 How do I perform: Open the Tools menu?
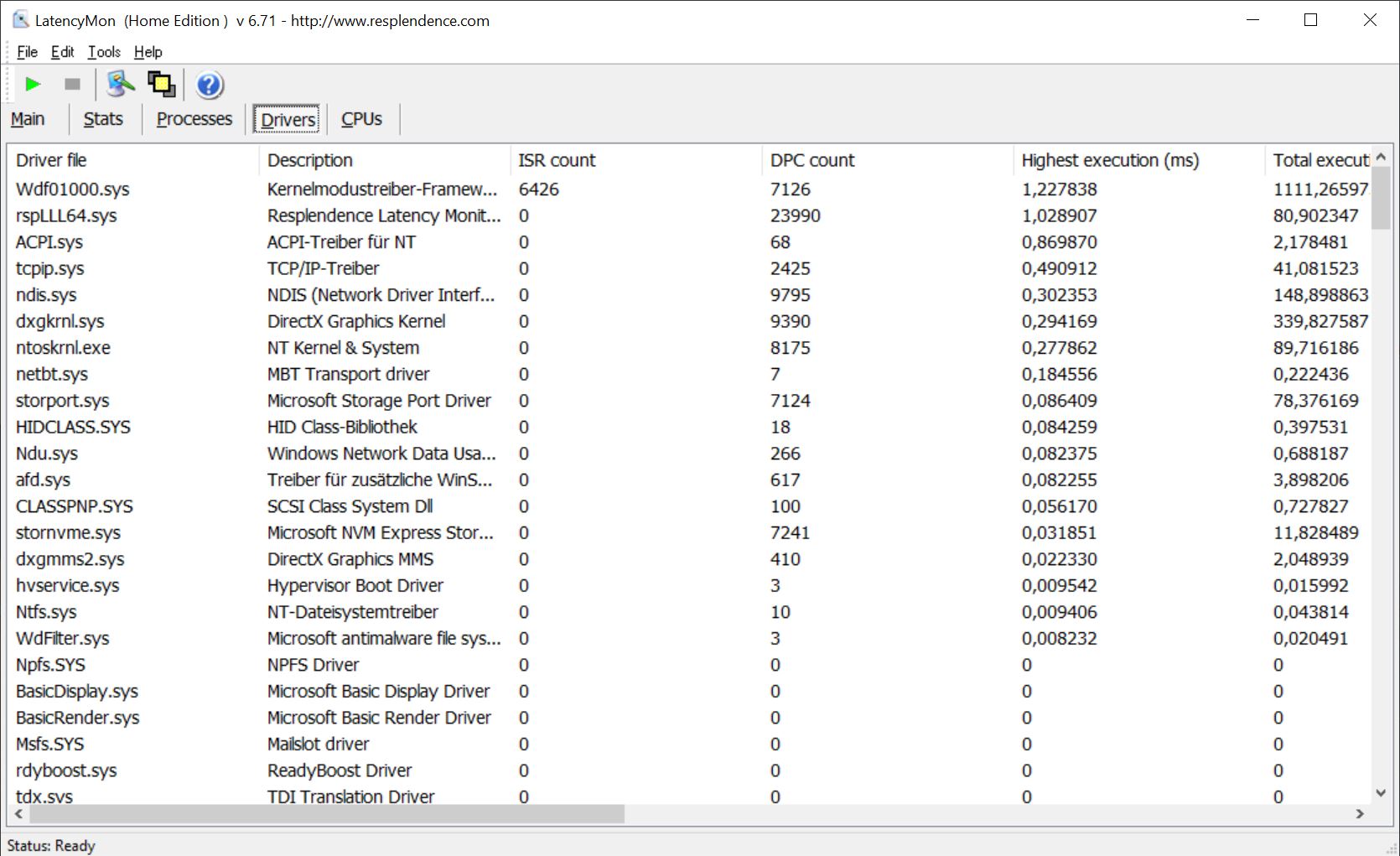point(104,52)
